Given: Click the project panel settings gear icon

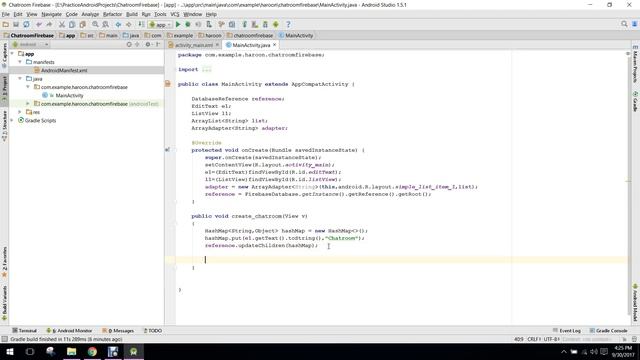Looking at the screenshot, I should 148,44.
